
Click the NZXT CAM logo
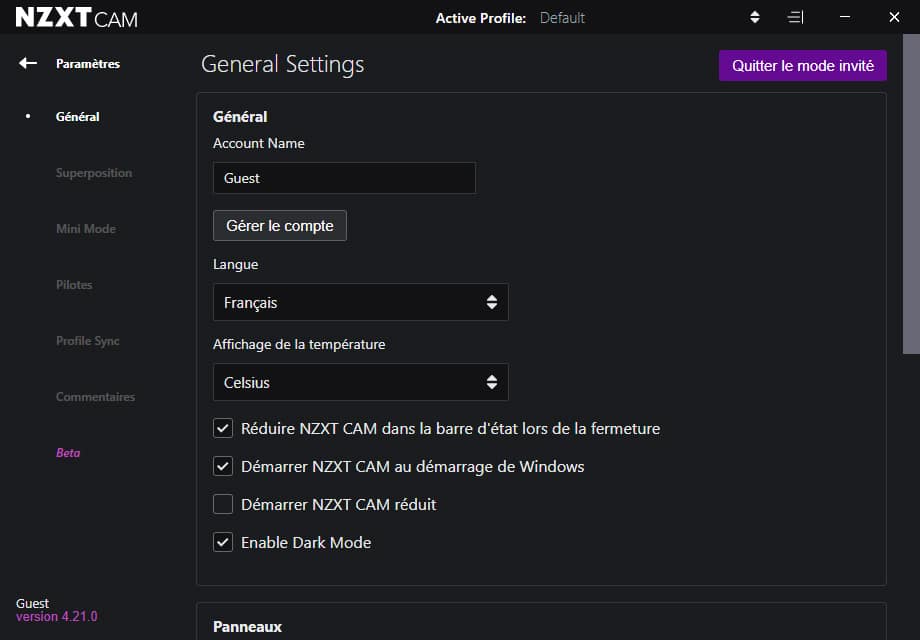76,18
